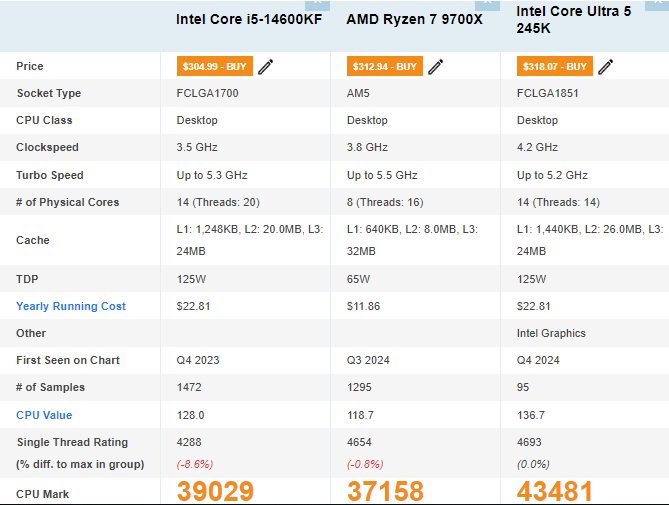Click the $312.94 - BUY button
669x505 pixels.
pos(384,66)
